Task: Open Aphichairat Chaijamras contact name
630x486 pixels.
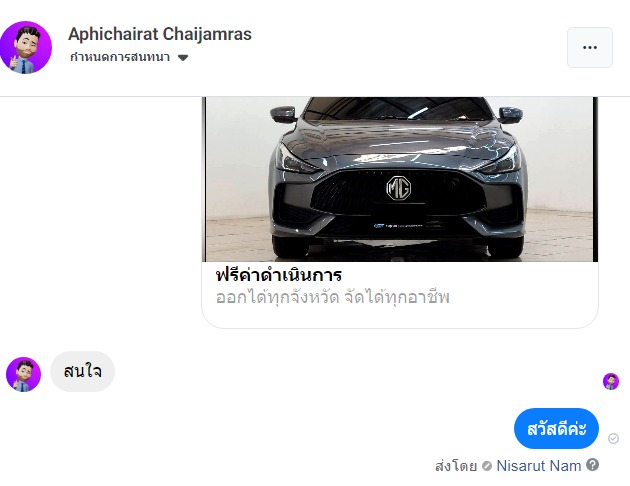Action: coord(160,34)
